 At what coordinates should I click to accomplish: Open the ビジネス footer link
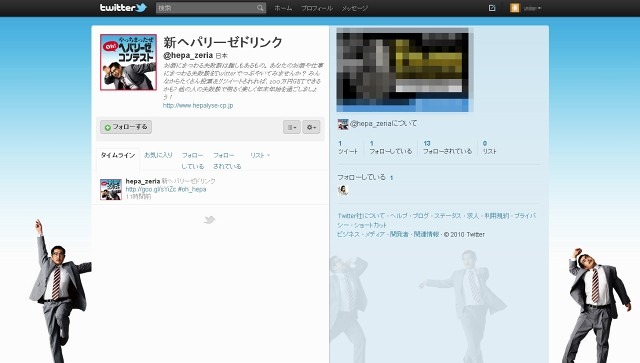click(349, 234)
